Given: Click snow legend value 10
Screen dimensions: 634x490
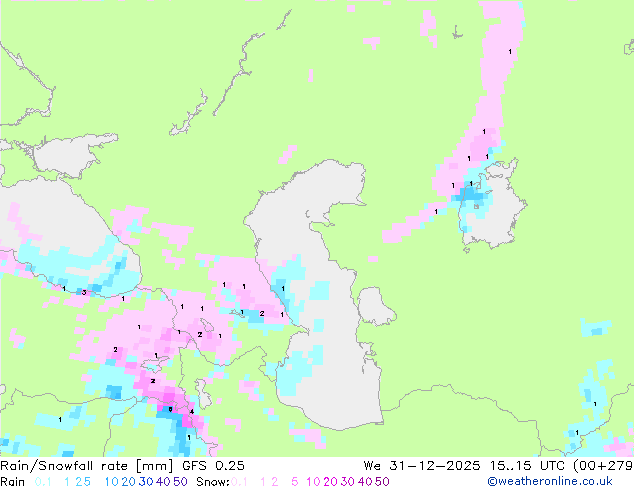Looking at the screenshot, I should point(313,482).
